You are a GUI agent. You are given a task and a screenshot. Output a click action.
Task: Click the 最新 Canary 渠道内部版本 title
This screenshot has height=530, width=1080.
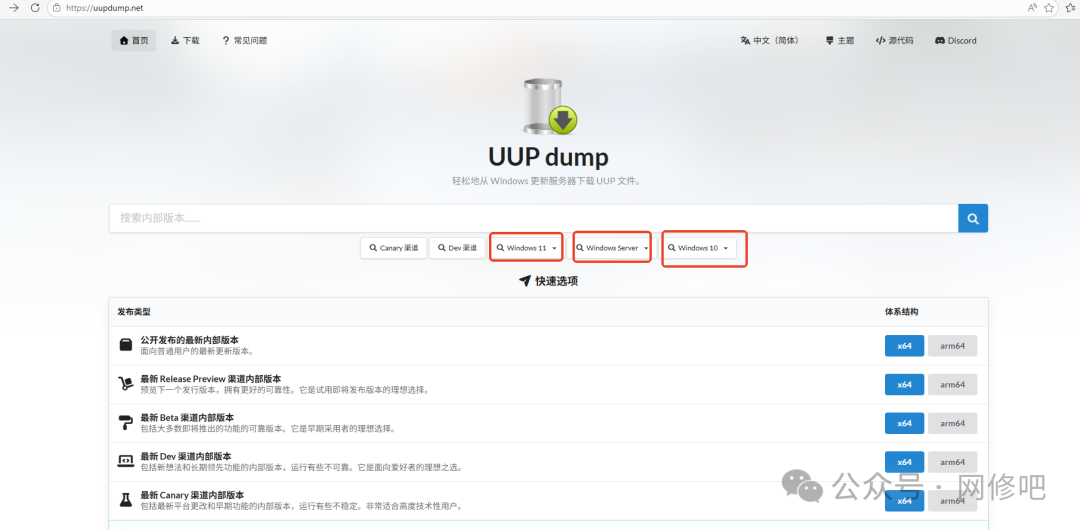(x=192, y=495)
